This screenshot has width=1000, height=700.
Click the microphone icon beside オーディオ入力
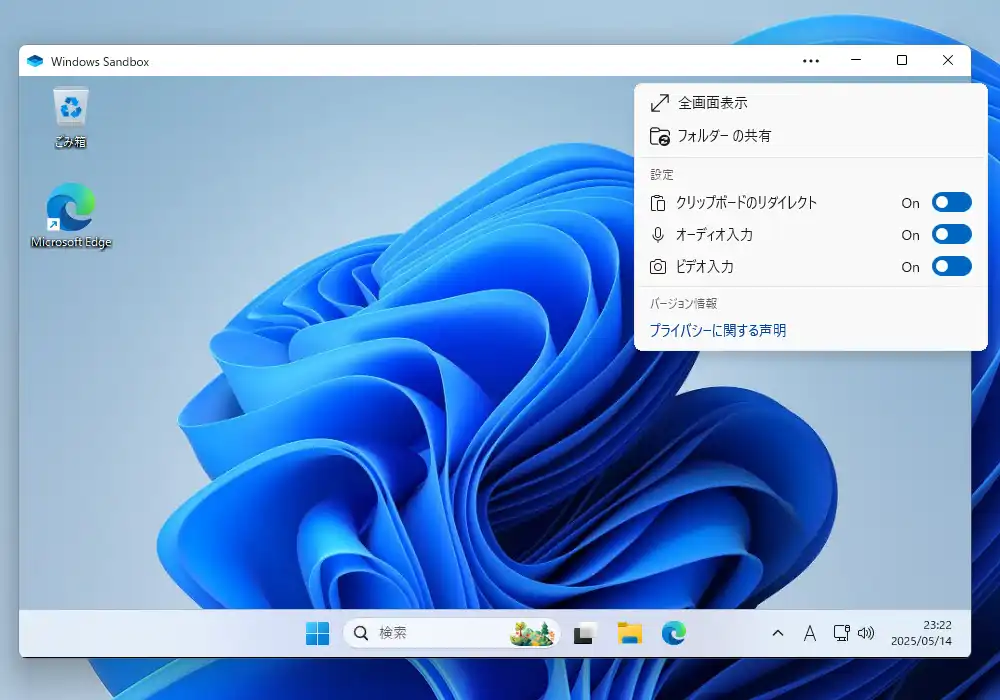[x=658, y=235]
